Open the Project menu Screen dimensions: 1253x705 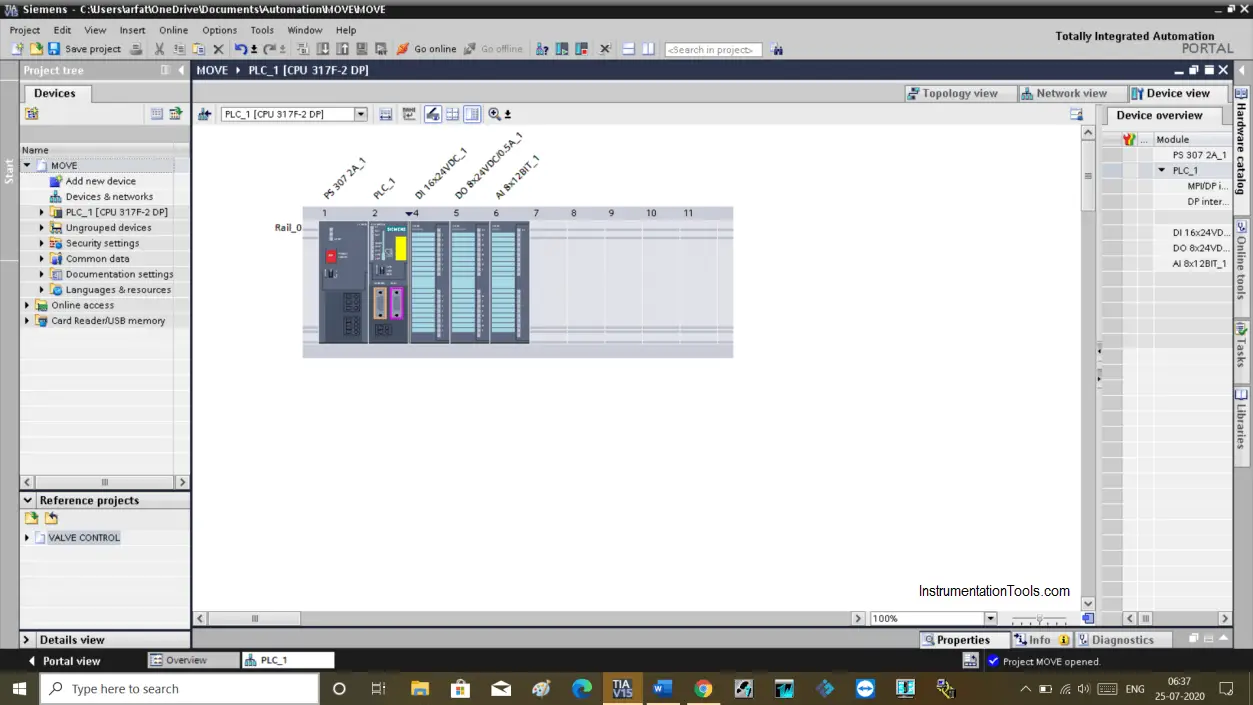coord(25,30)
